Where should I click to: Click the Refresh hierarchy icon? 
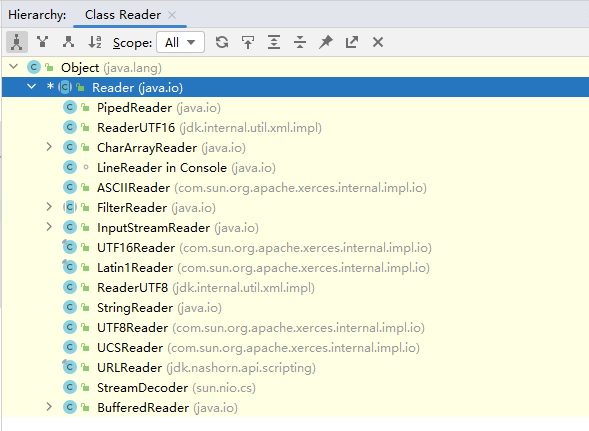coord(222,42)
